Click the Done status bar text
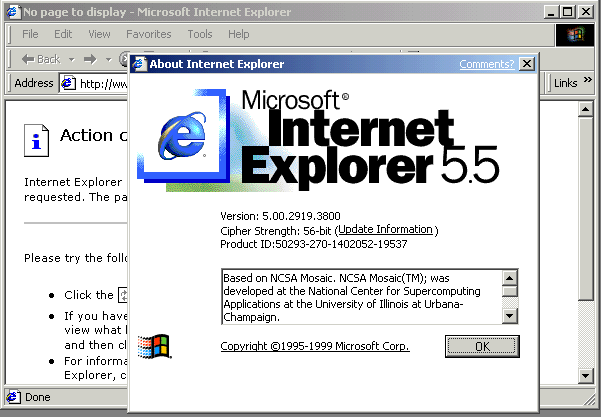 [x=38, y=397]
